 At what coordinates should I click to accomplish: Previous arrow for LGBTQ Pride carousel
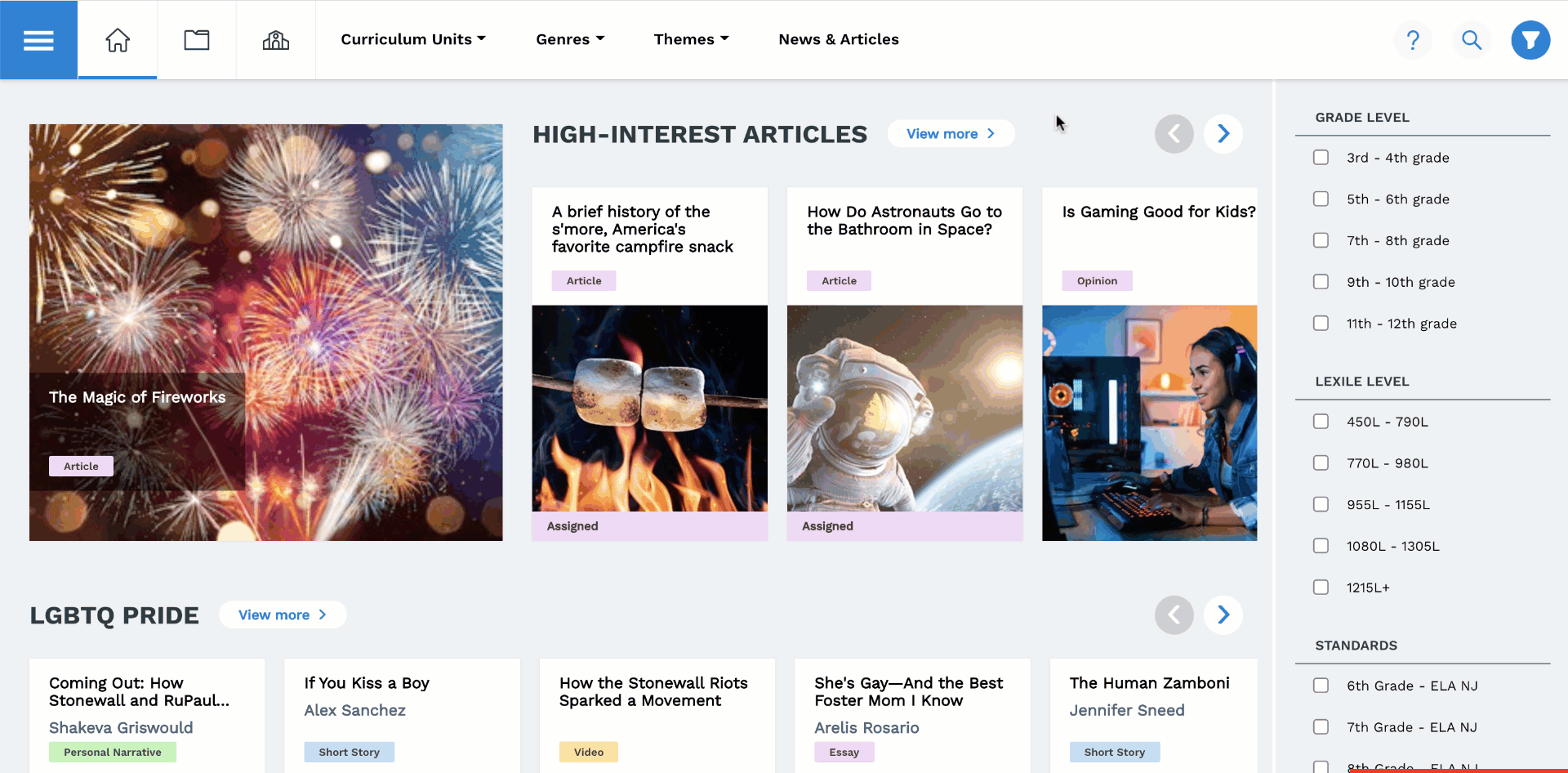[x=1174, y=614]
